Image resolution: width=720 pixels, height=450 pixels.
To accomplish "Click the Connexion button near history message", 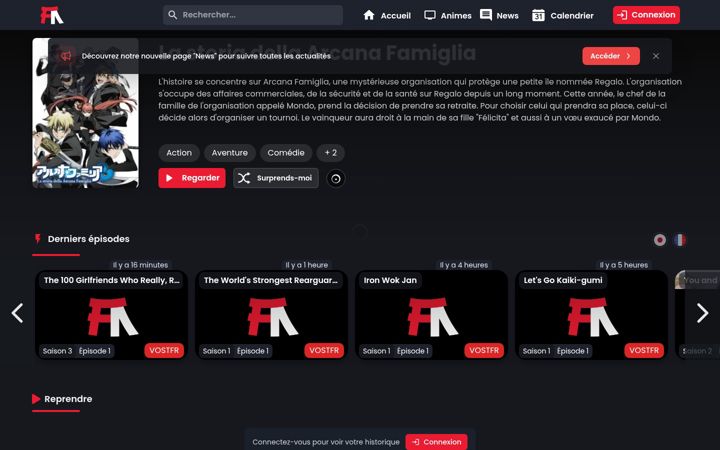I will 436,442.
